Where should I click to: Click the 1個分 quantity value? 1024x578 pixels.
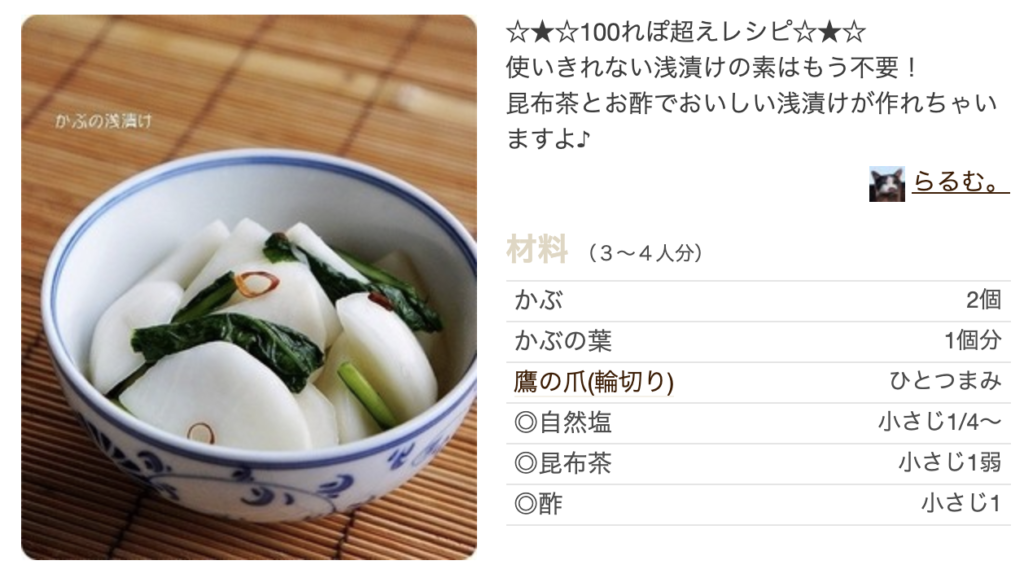(972, 340)
